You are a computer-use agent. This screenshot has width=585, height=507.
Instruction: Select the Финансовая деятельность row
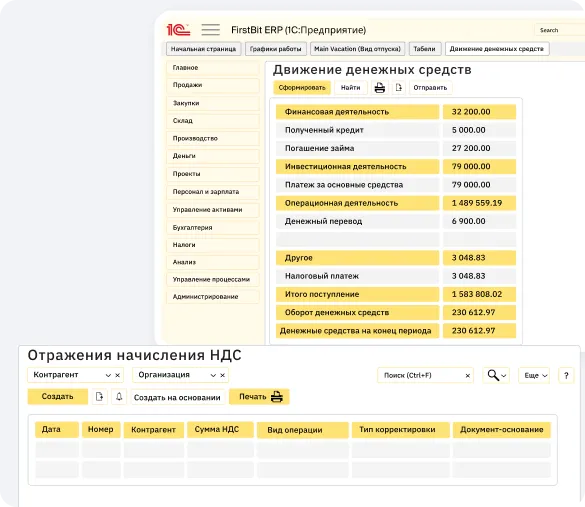click(x=396, y=112)
